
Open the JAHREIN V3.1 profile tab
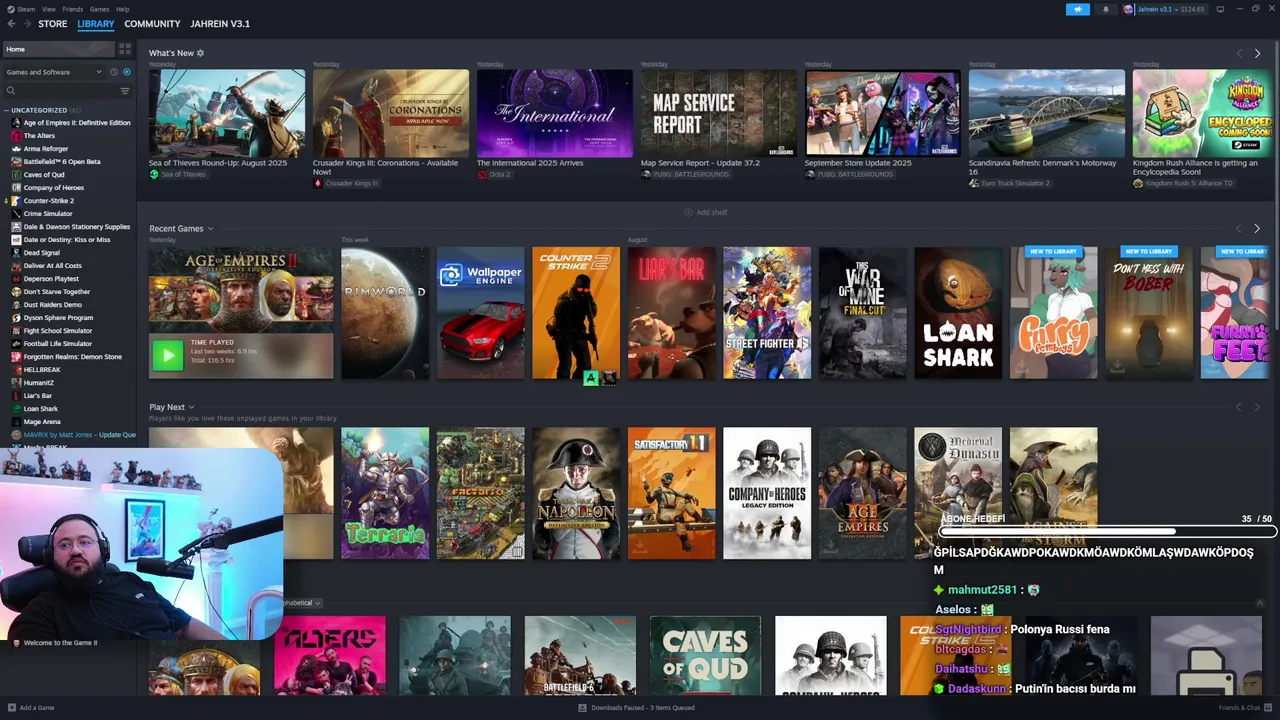[x=220, y=23]
